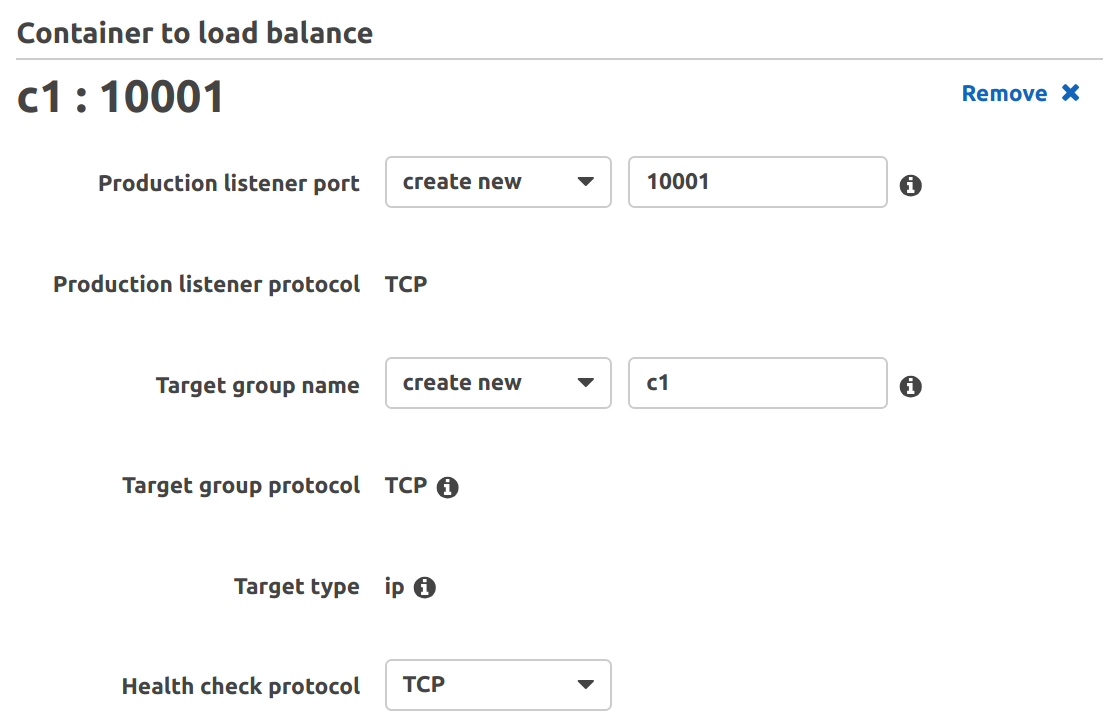Image resolution: width=1113 pixels, height=718 pixels.
Task: Click the Remove link for container c1
Action: (1004, 93)
